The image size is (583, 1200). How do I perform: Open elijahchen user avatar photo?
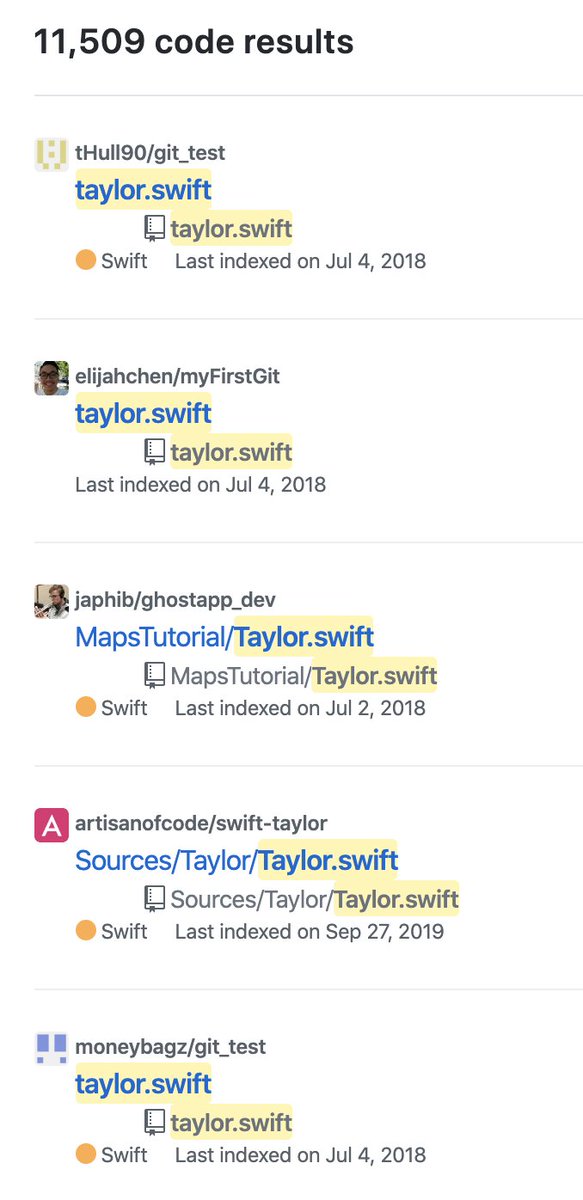tap(52, 378)
